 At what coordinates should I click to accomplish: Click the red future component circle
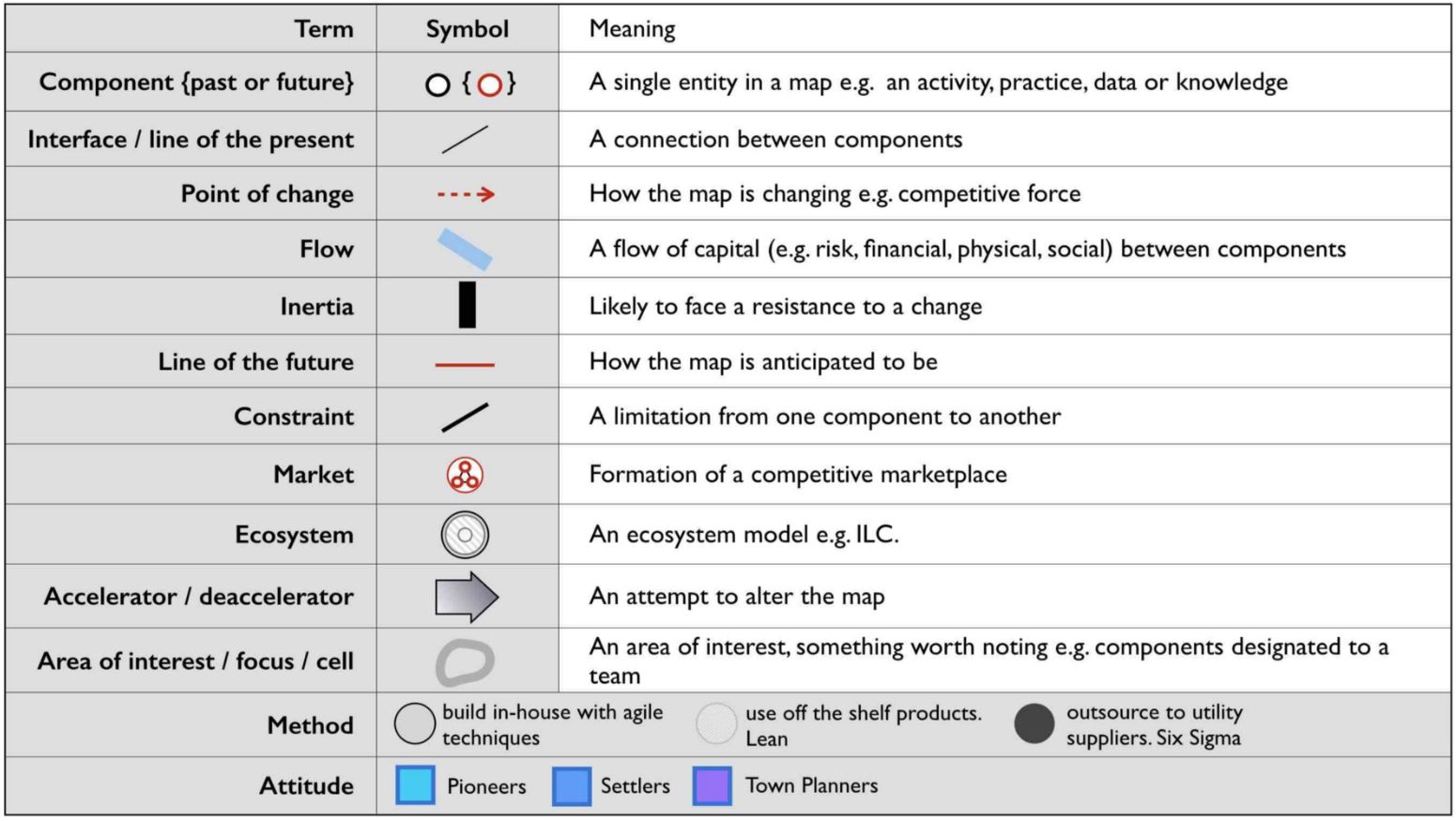tap(489, 85)
